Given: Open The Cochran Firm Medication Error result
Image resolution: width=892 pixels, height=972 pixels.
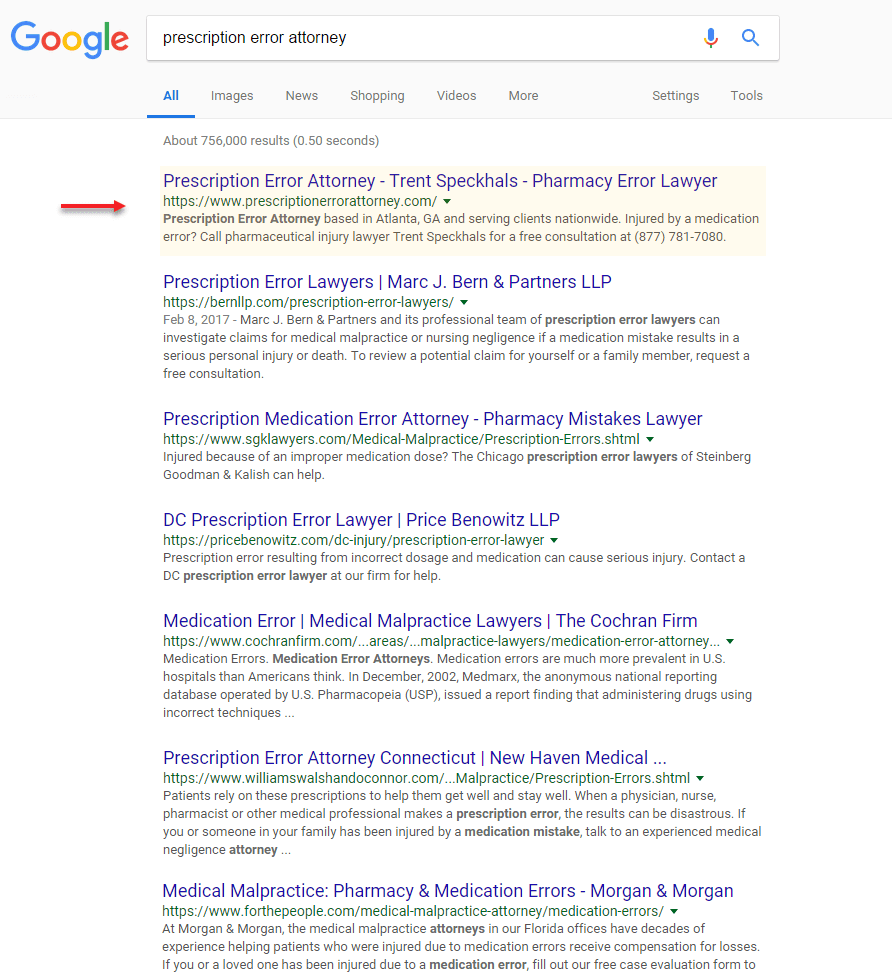Looking at the screenshot, I should pyautogui.click(x=430, y=621).
